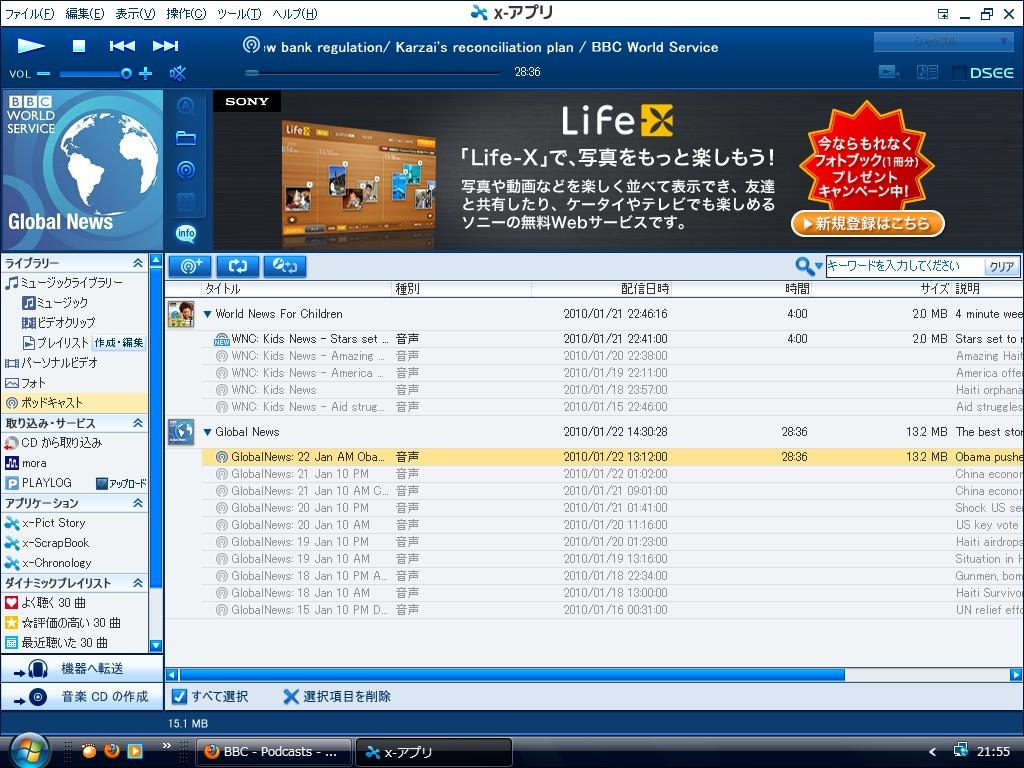This screenshot has width=1024, height=768.
Task: Toggle the すべて選択 checkbox
Action: tap(179, 697)
